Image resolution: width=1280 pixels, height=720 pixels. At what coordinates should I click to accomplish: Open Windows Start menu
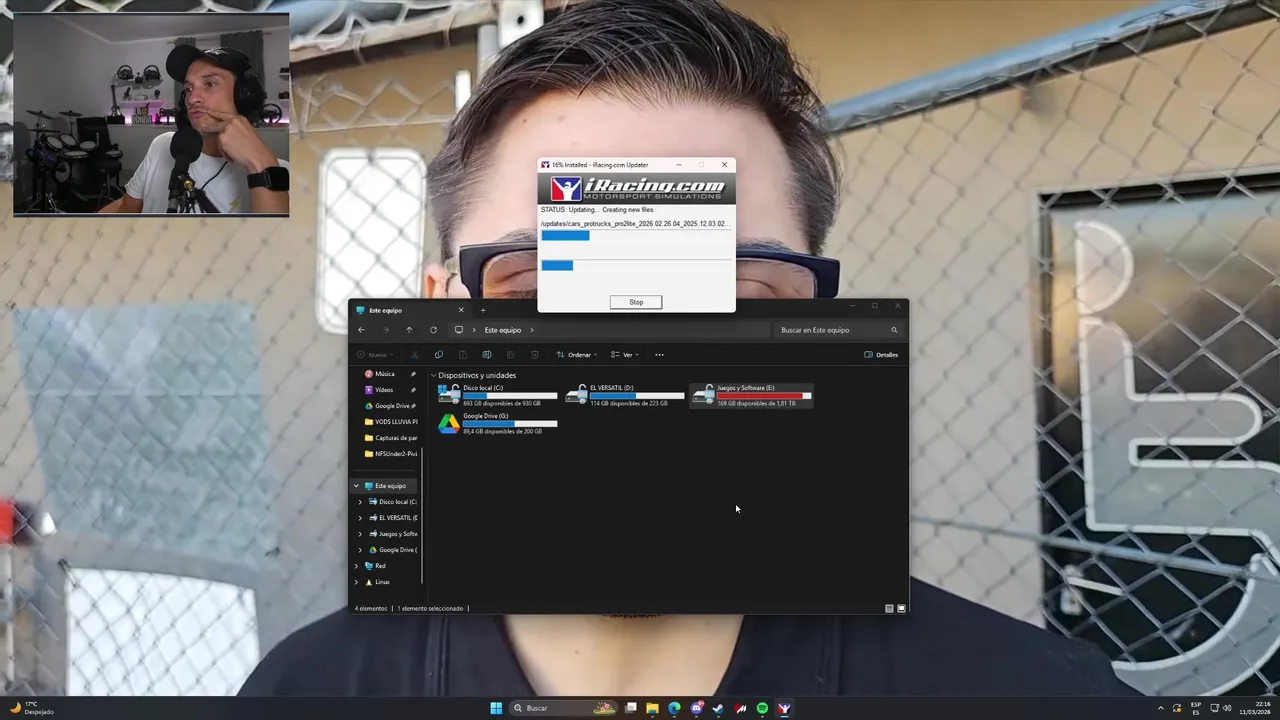pos(496,708)
